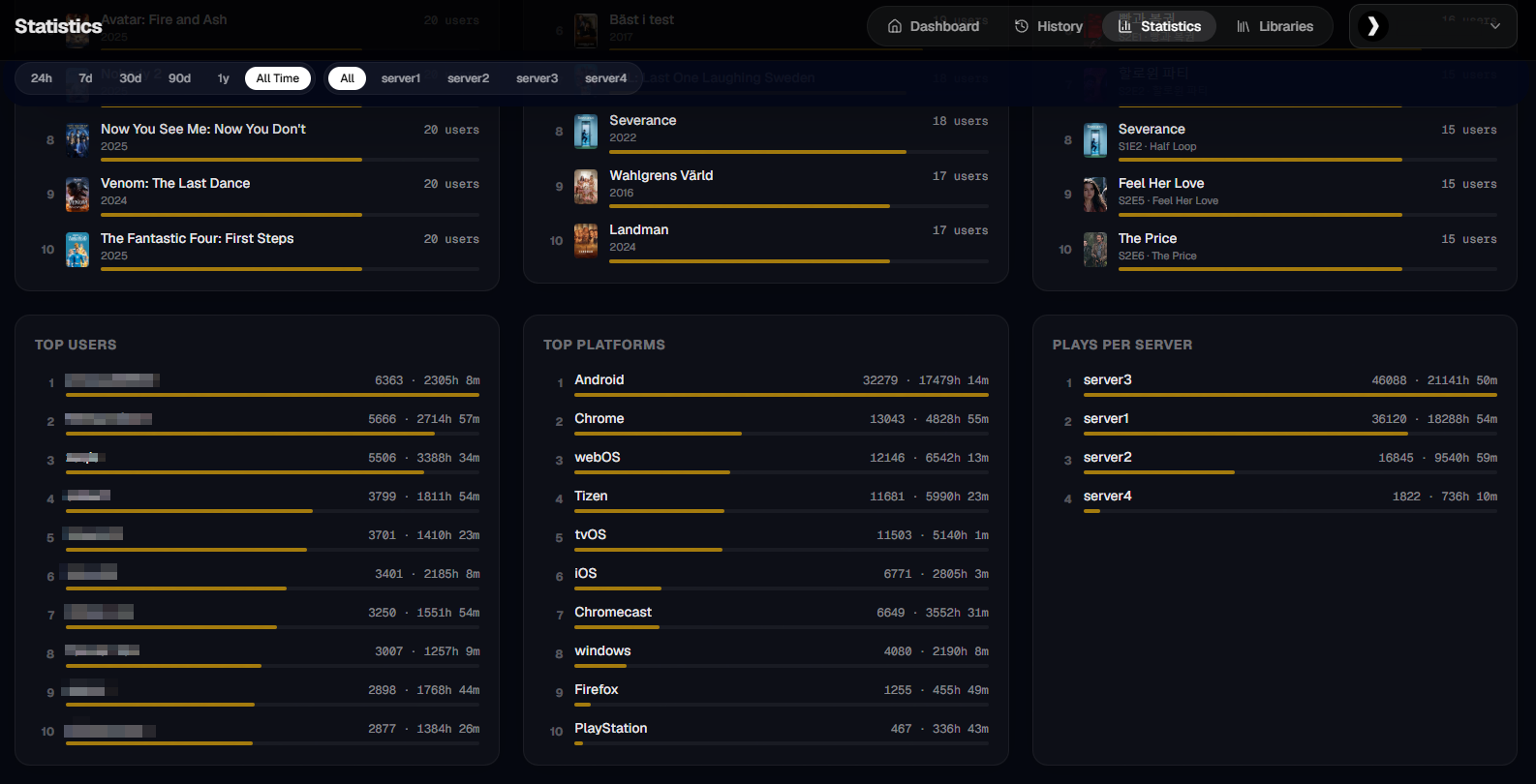Filter statistics by server2 pill
This screenshot has height=784, width=1536.
click(469, 78)
